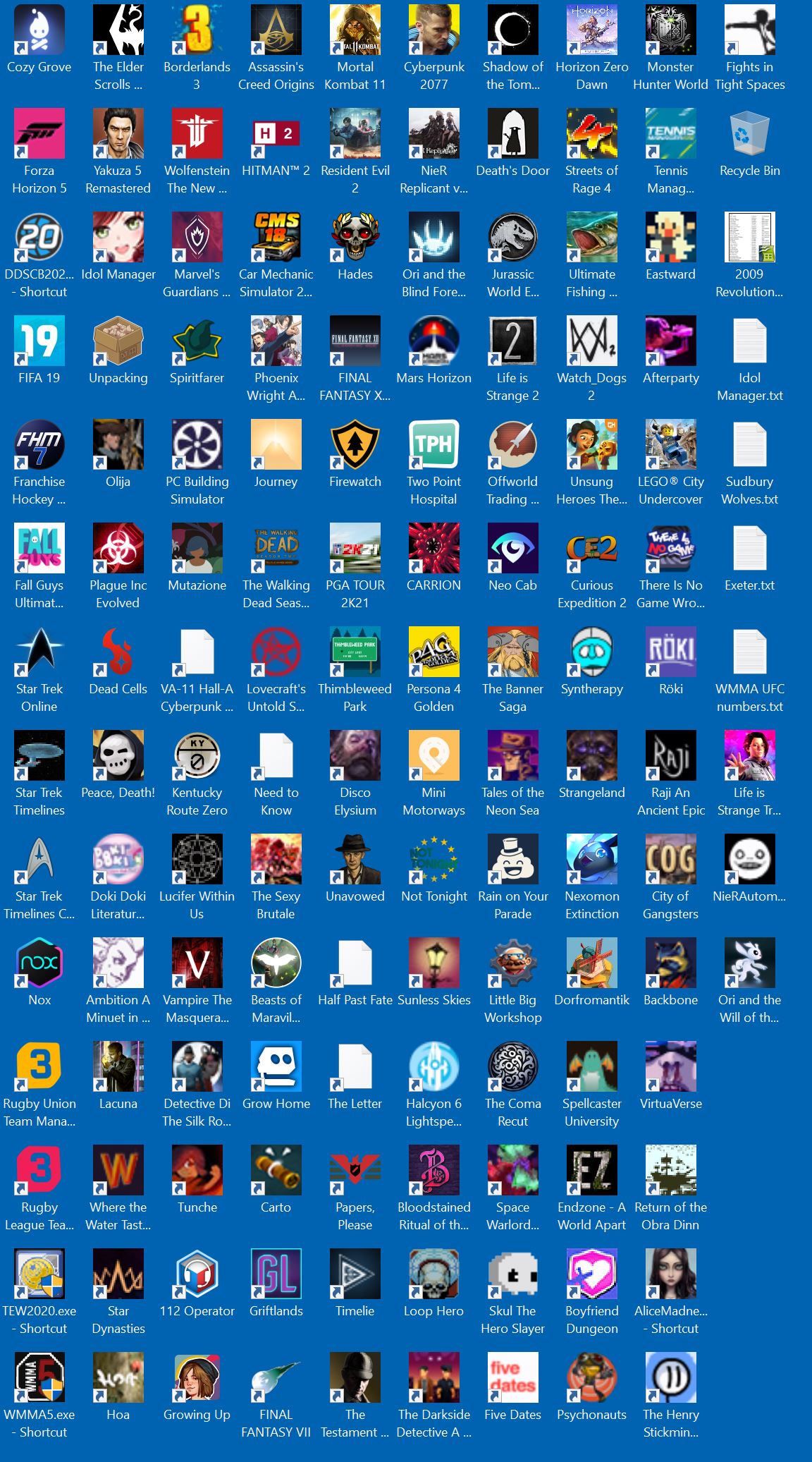Click the Two Point Hospital icon
Image resolution: width=812 pixels, height=1462 pixels.
click(x=434, y=444)
